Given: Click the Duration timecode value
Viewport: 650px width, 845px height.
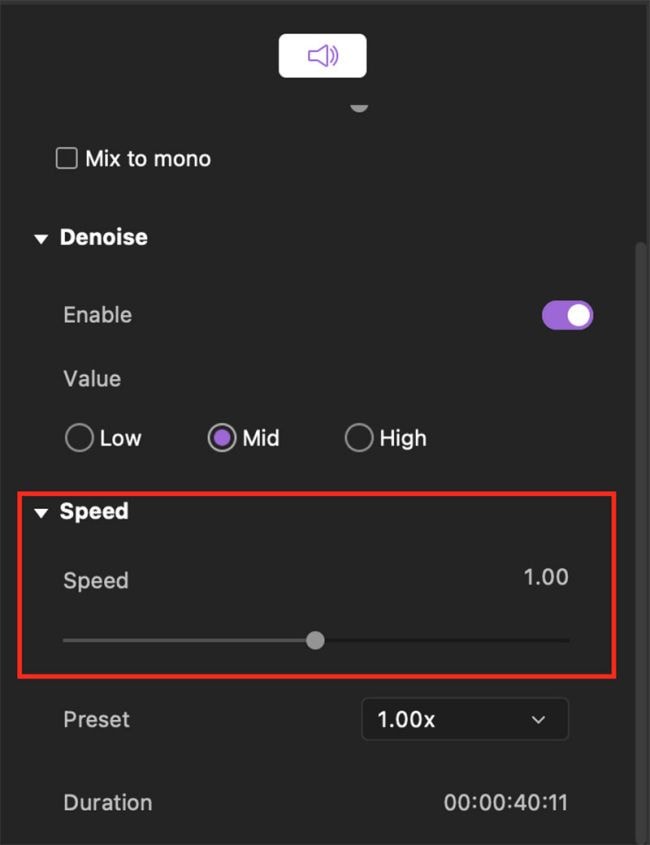Looking at the screenshot, I should click(x=506, y=802).
